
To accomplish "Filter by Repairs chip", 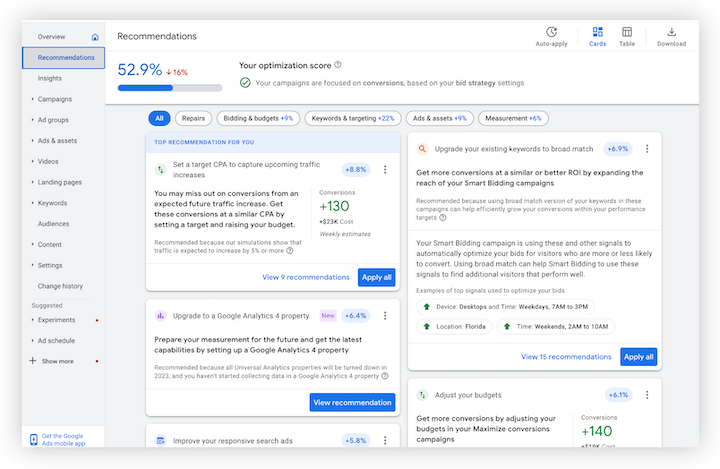I will coord(192,118).
